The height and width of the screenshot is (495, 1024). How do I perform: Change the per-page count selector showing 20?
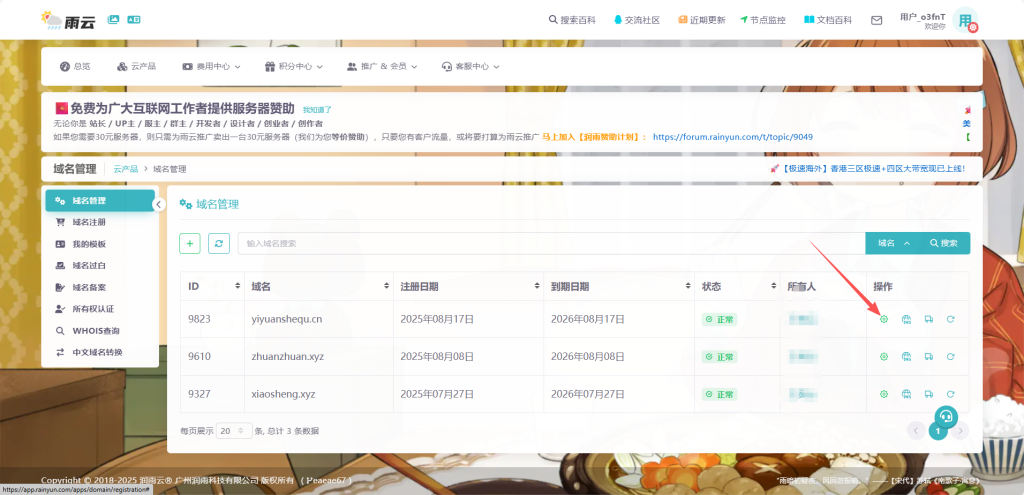tap(232, 430)
